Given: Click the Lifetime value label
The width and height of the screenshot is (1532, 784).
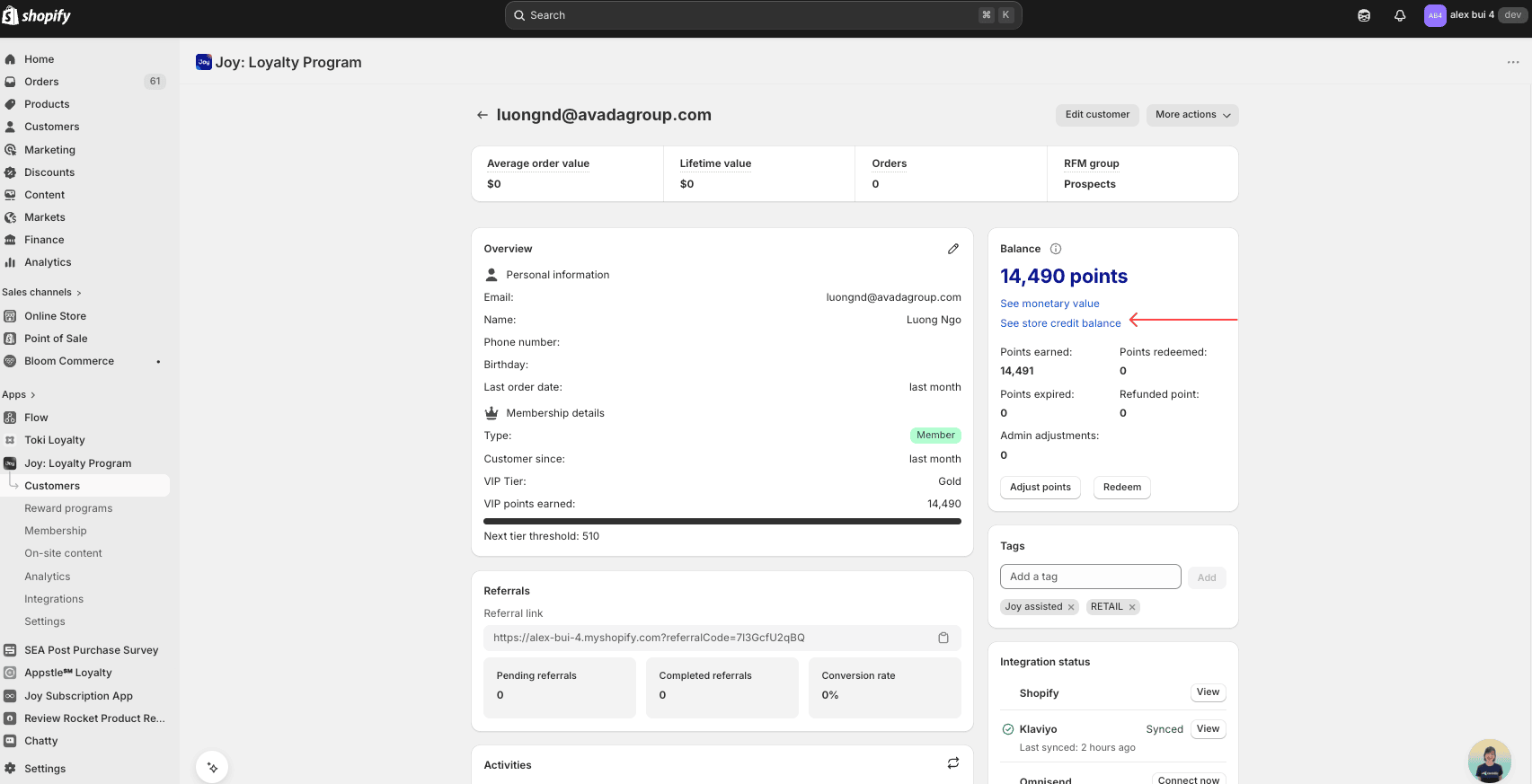Looking at the screenshot, I should 715,163.
